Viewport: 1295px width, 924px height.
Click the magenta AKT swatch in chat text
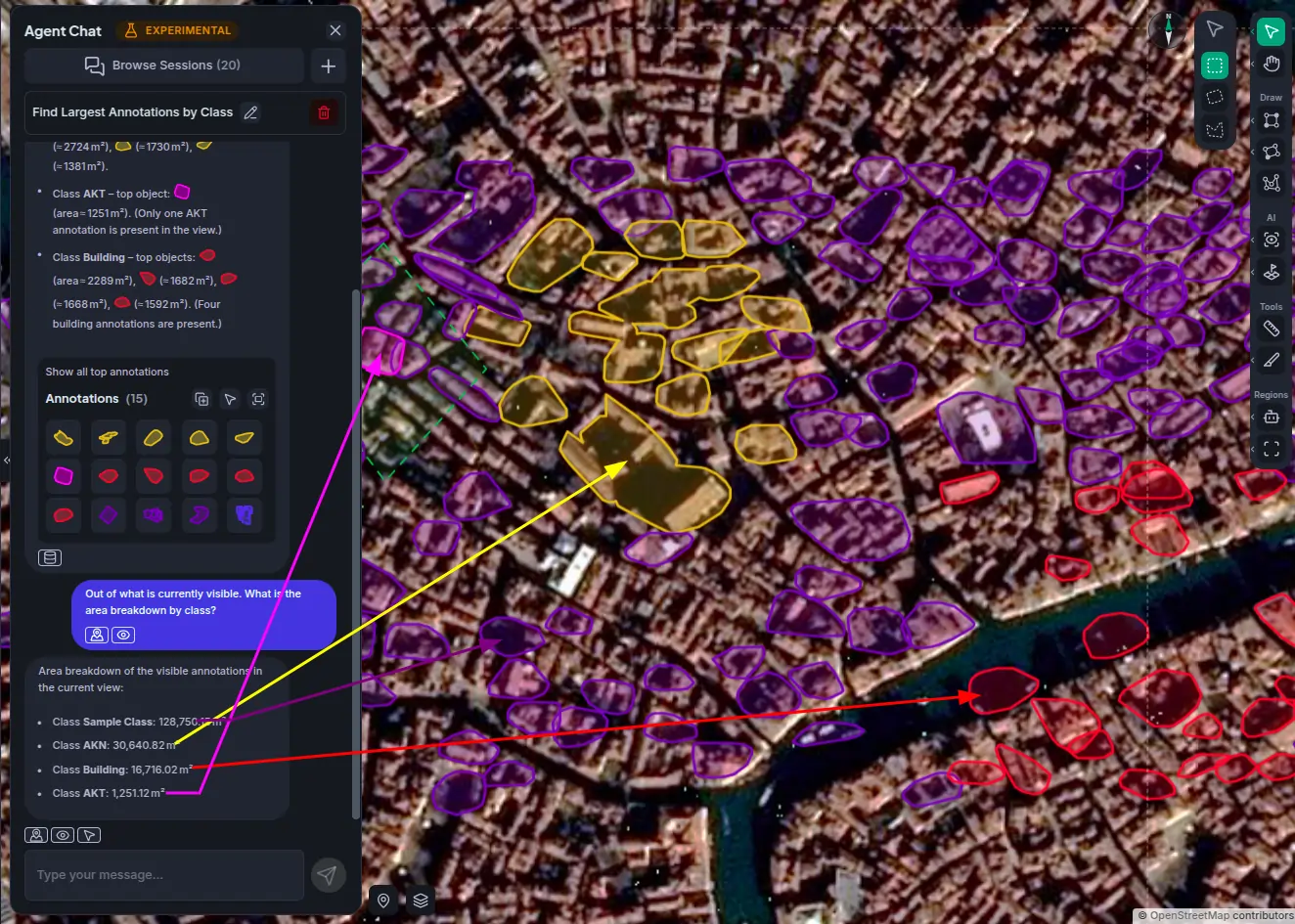pyautogui.click(x=182, y=192)
